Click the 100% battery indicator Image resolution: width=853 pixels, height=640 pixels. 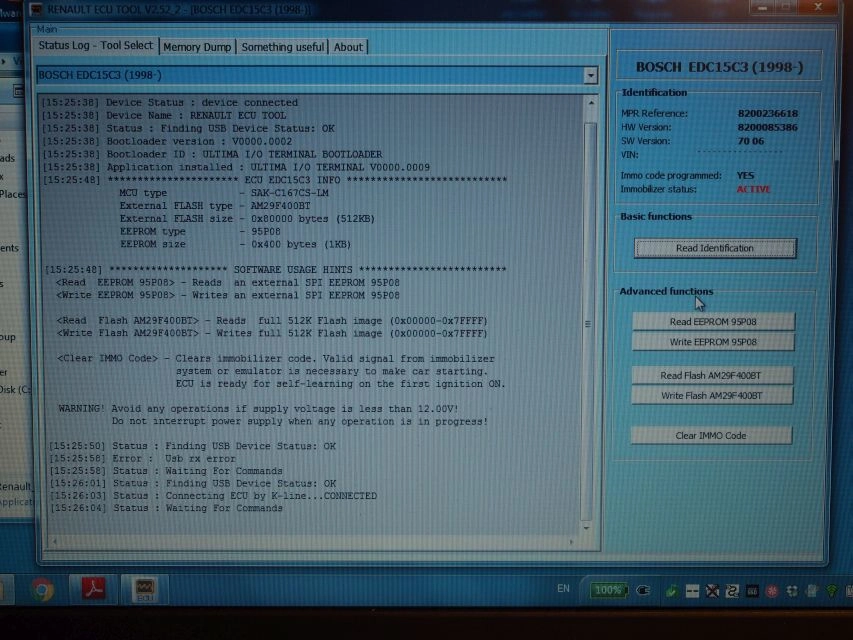tap(608, 590)
